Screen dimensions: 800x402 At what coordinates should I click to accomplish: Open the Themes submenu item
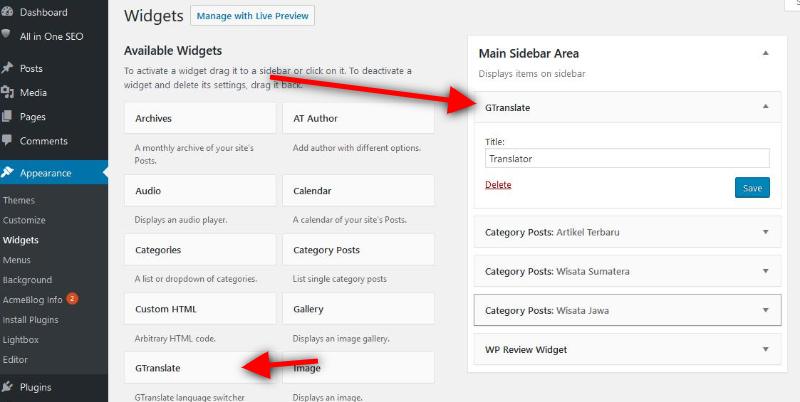pyautogui.click(x=19, y=200)
